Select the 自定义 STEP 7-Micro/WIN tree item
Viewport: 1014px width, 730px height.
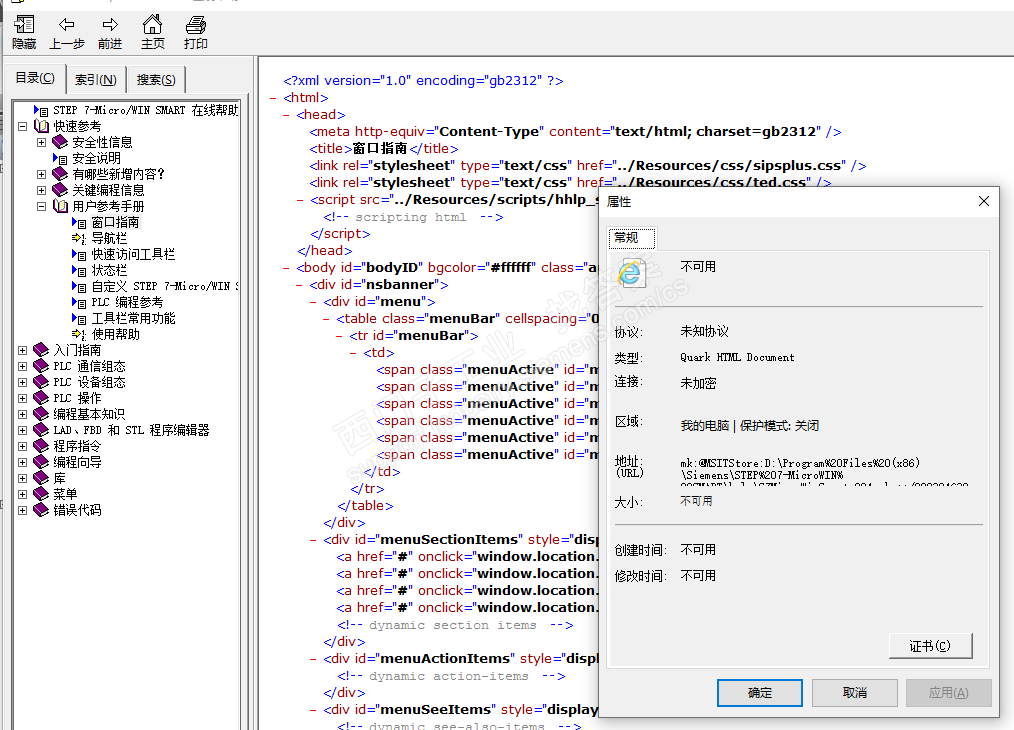click(x=165, y=286)
